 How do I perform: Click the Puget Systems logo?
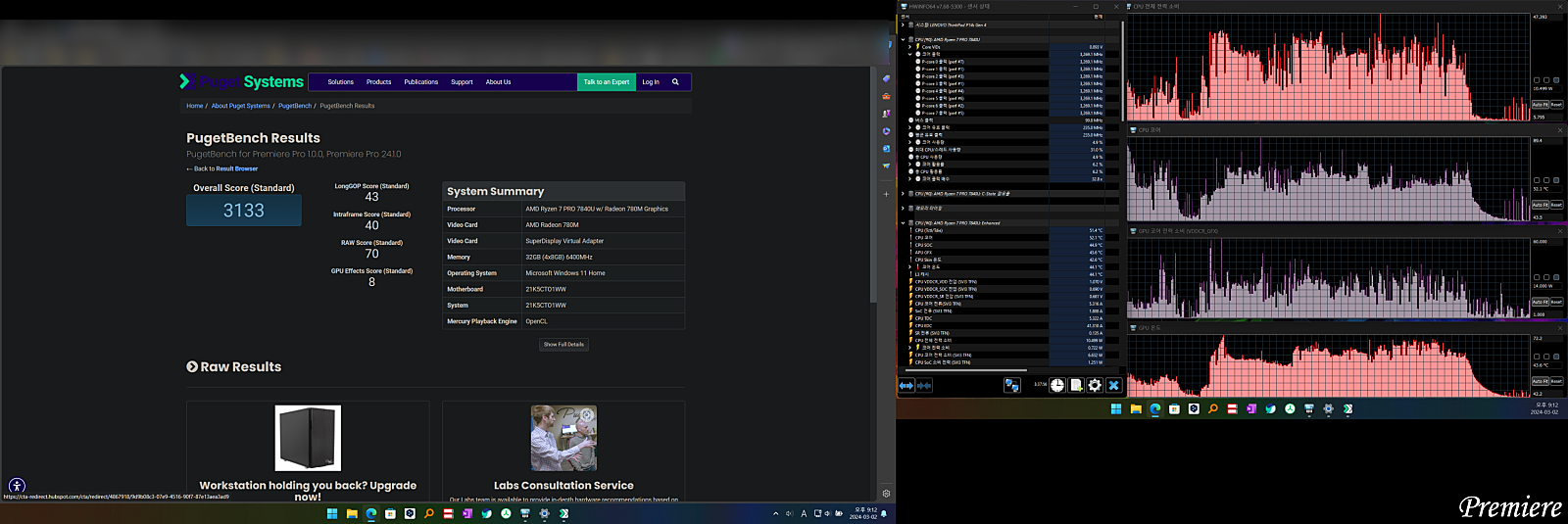point(242,82)
